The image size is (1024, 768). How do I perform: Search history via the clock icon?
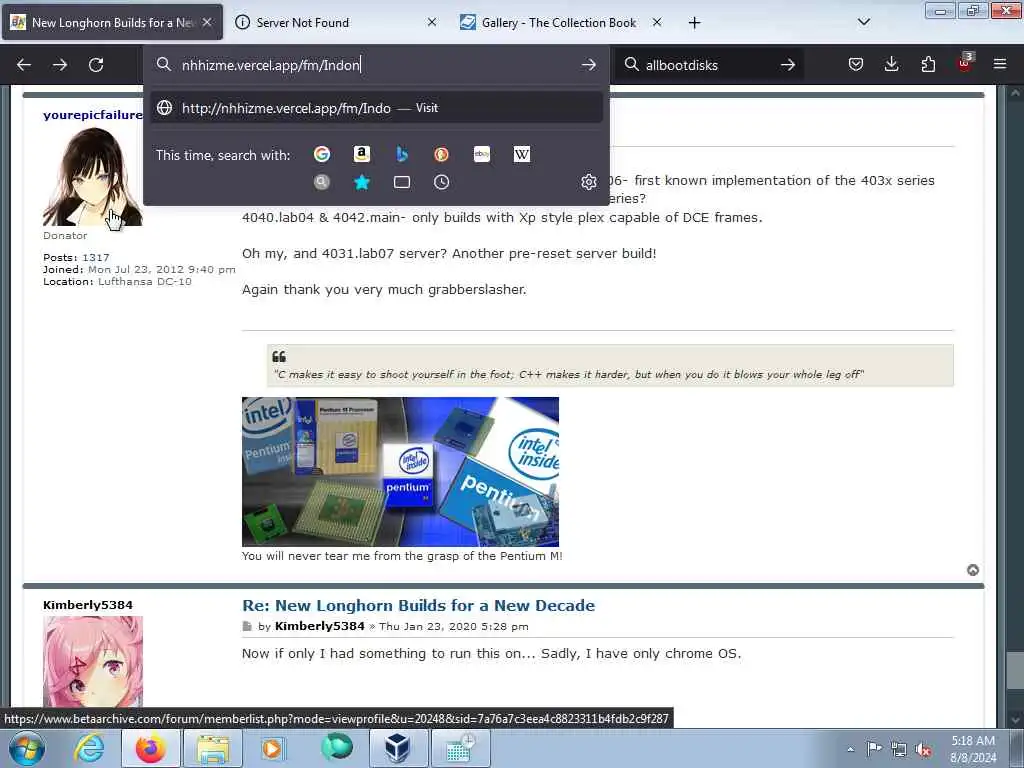pyautogui.click(x=441, y=182)
